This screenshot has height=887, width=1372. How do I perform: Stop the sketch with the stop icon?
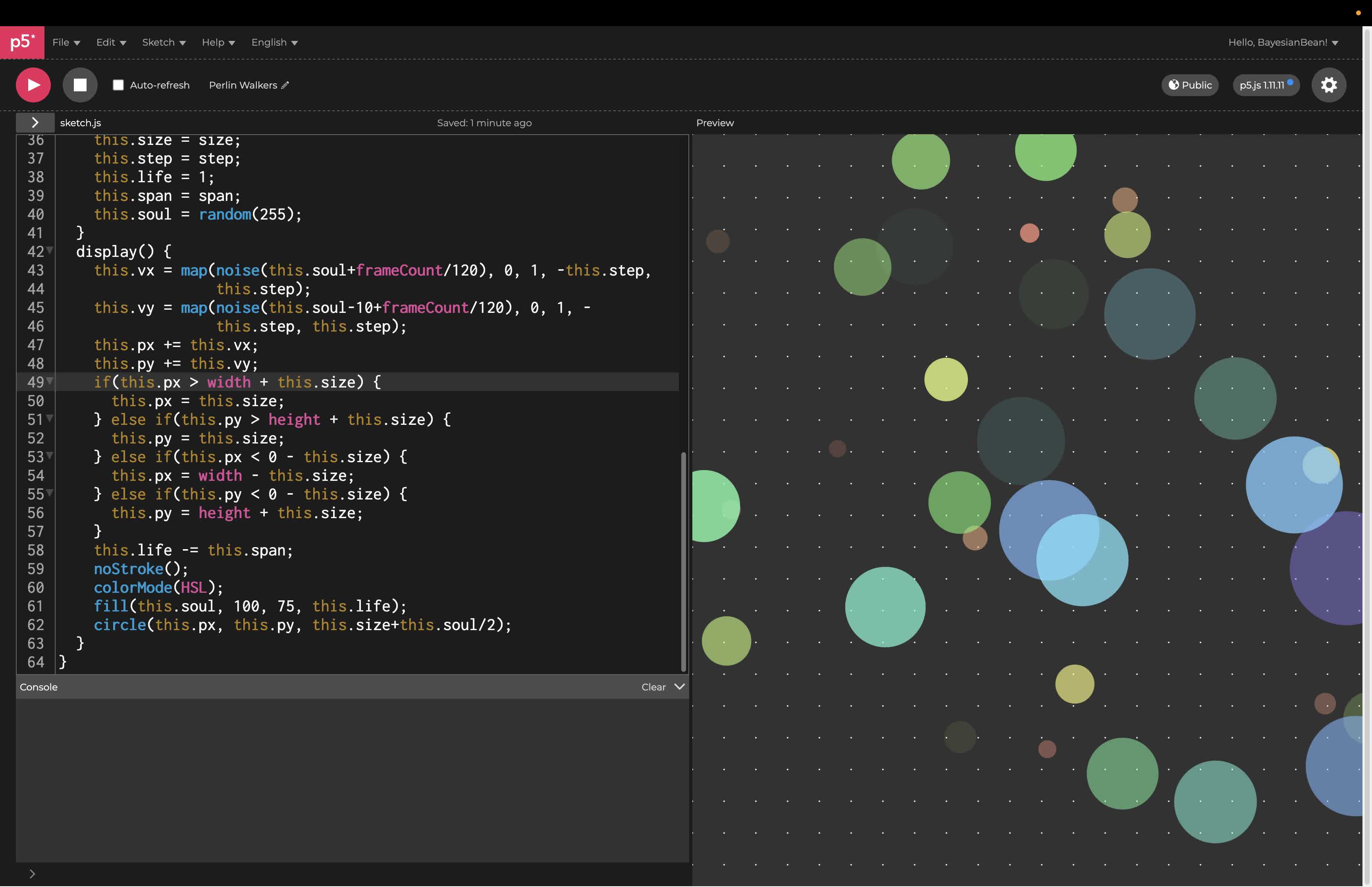80,85
